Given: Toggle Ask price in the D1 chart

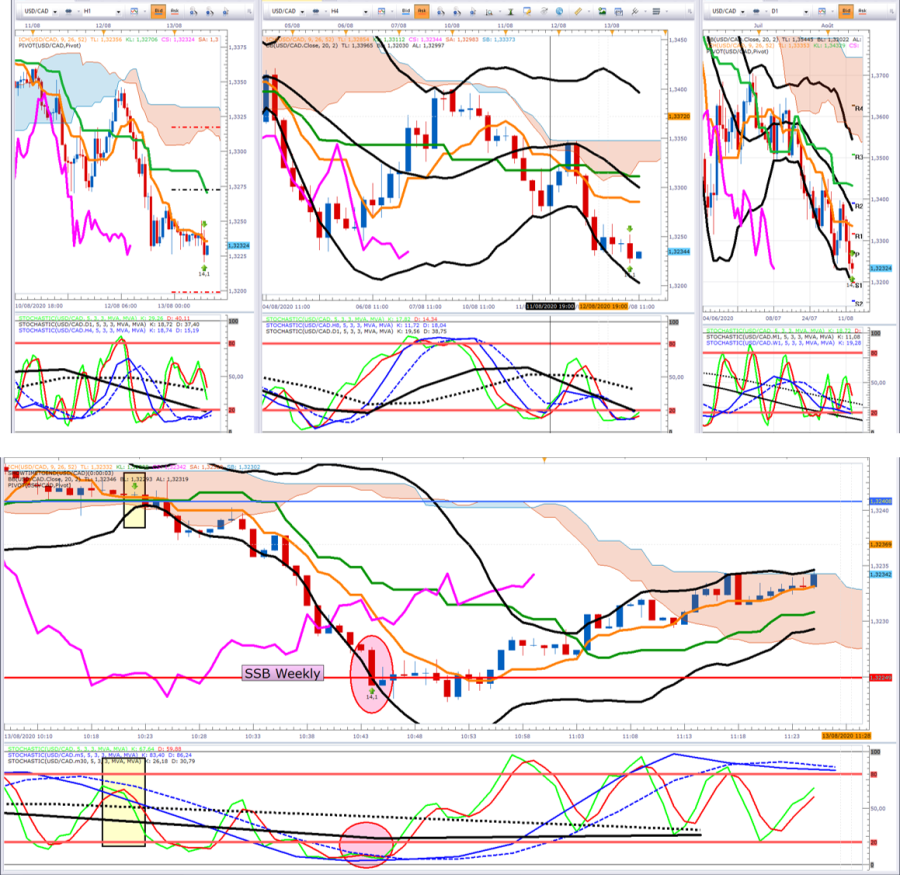Looking at the screenshot, I should tap(862, 11).
